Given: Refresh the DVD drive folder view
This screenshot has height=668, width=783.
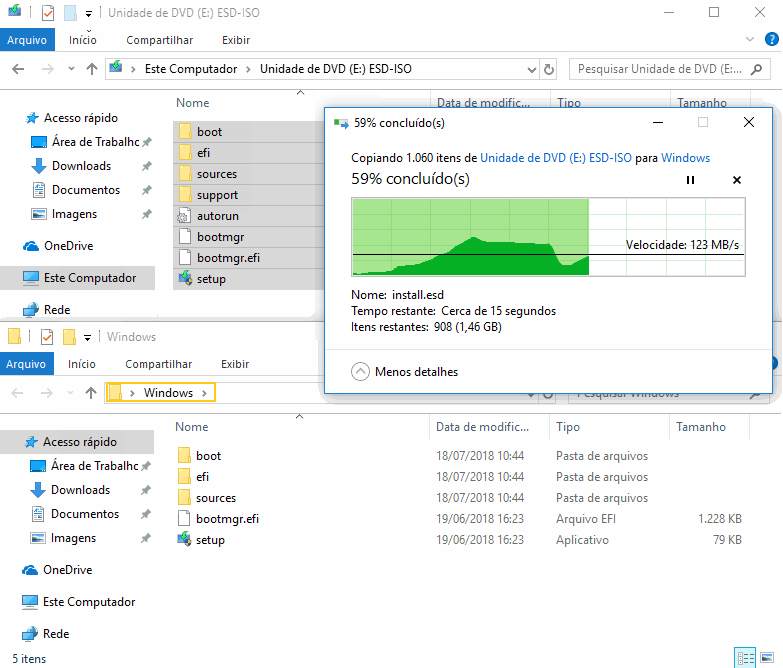Looking at the screenshot, I should click(x=548, y=69).
